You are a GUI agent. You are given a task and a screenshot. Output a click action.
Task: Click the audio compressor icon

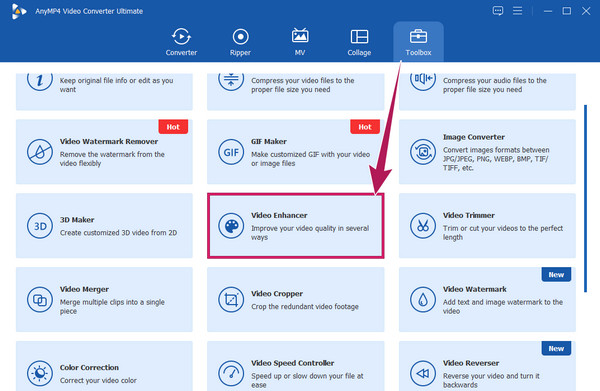tap(423, 81)
